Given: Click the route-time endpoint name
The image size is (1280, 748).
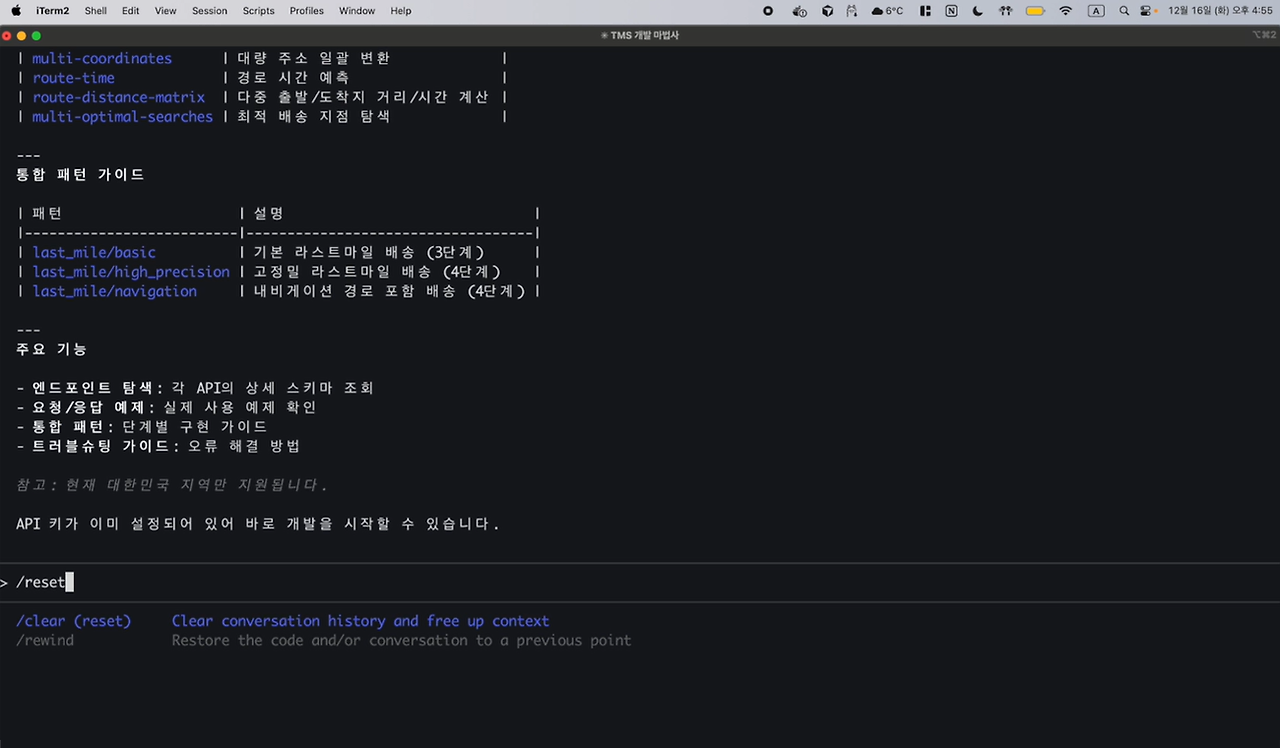Looking at the screenshot, I should [x=73, y=78].
